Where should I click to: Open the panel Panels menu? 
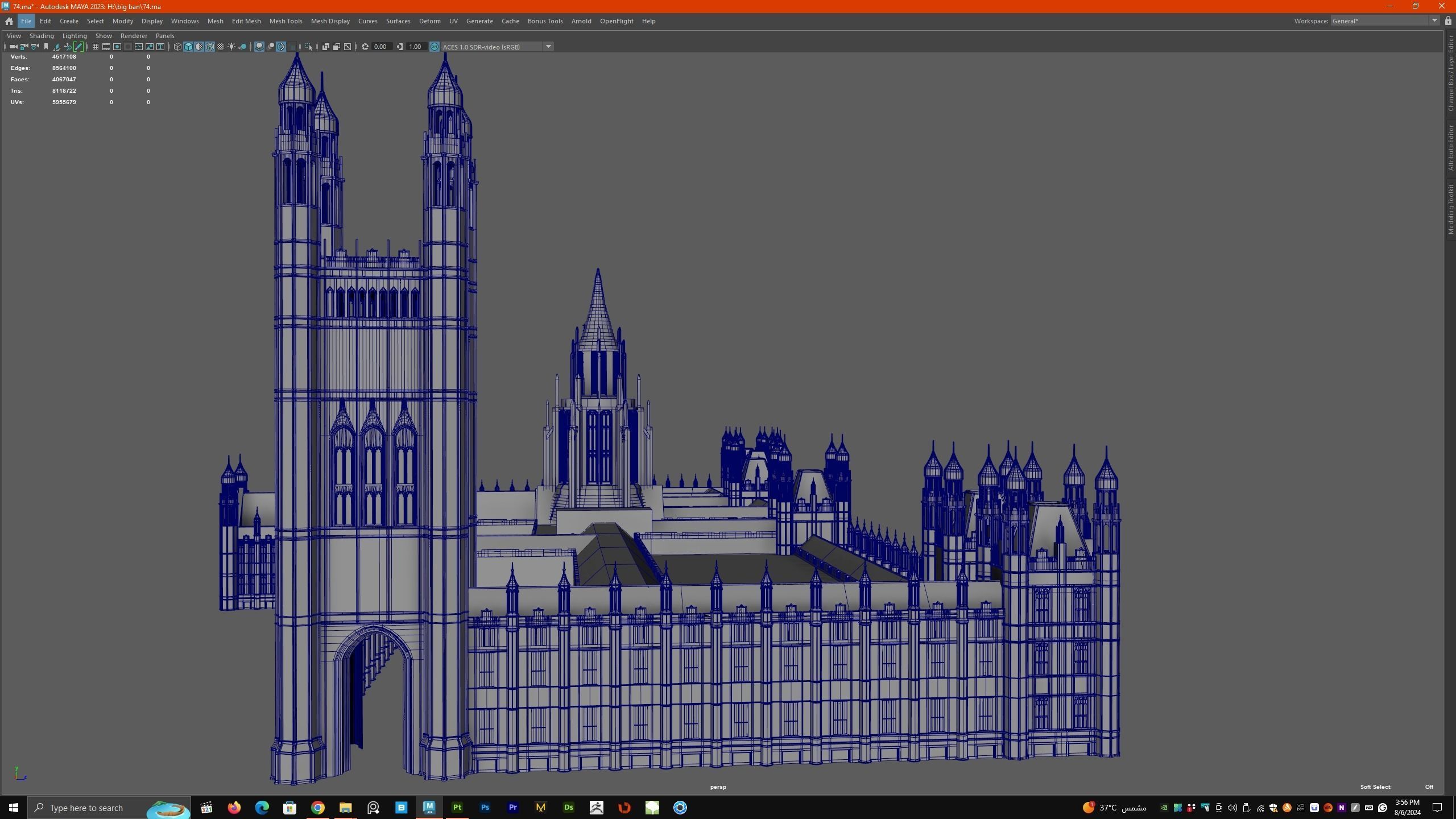coord(165,36)
